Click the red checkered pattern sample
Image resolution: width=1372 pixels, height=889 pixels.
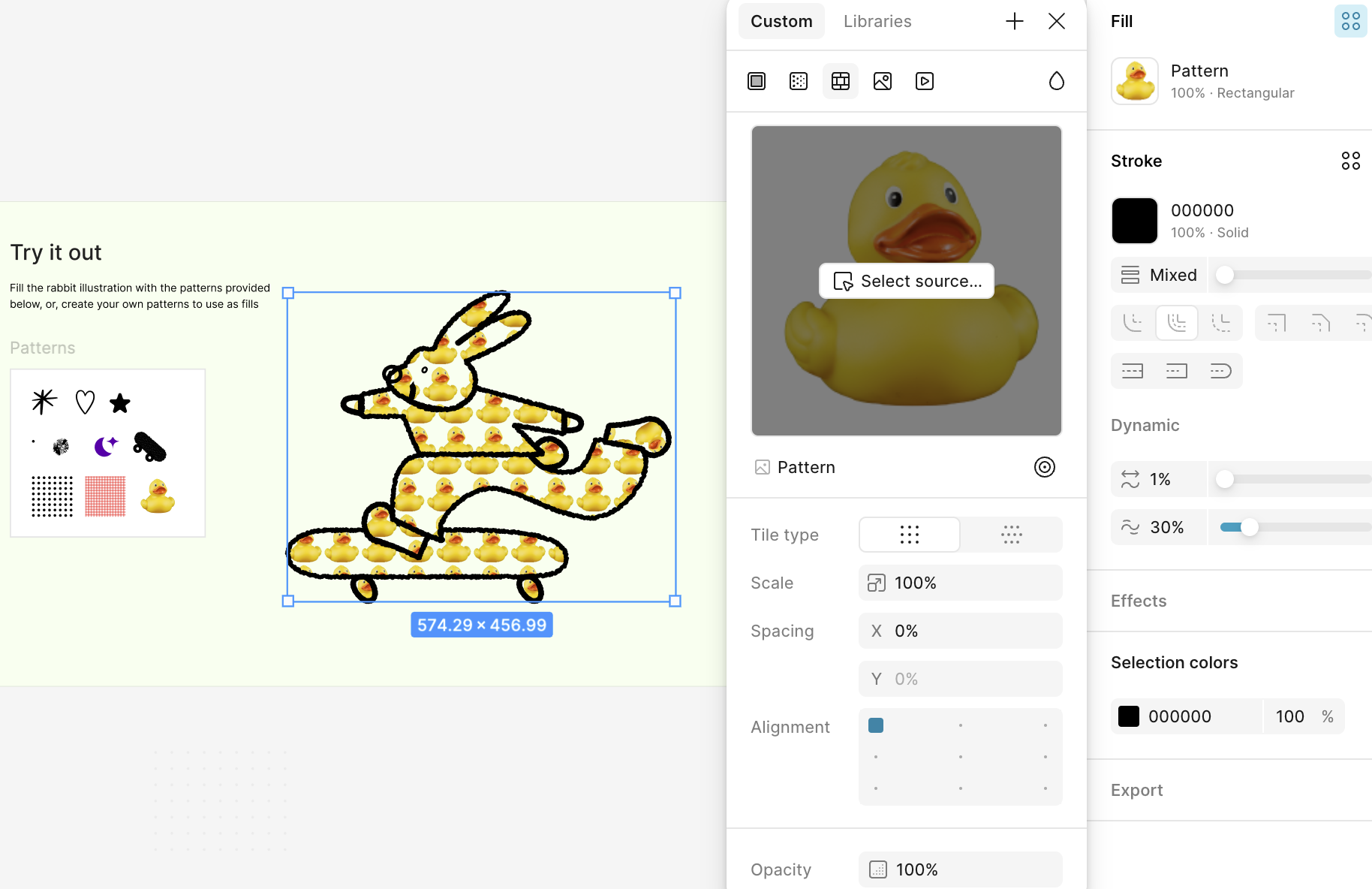point(105,496)
